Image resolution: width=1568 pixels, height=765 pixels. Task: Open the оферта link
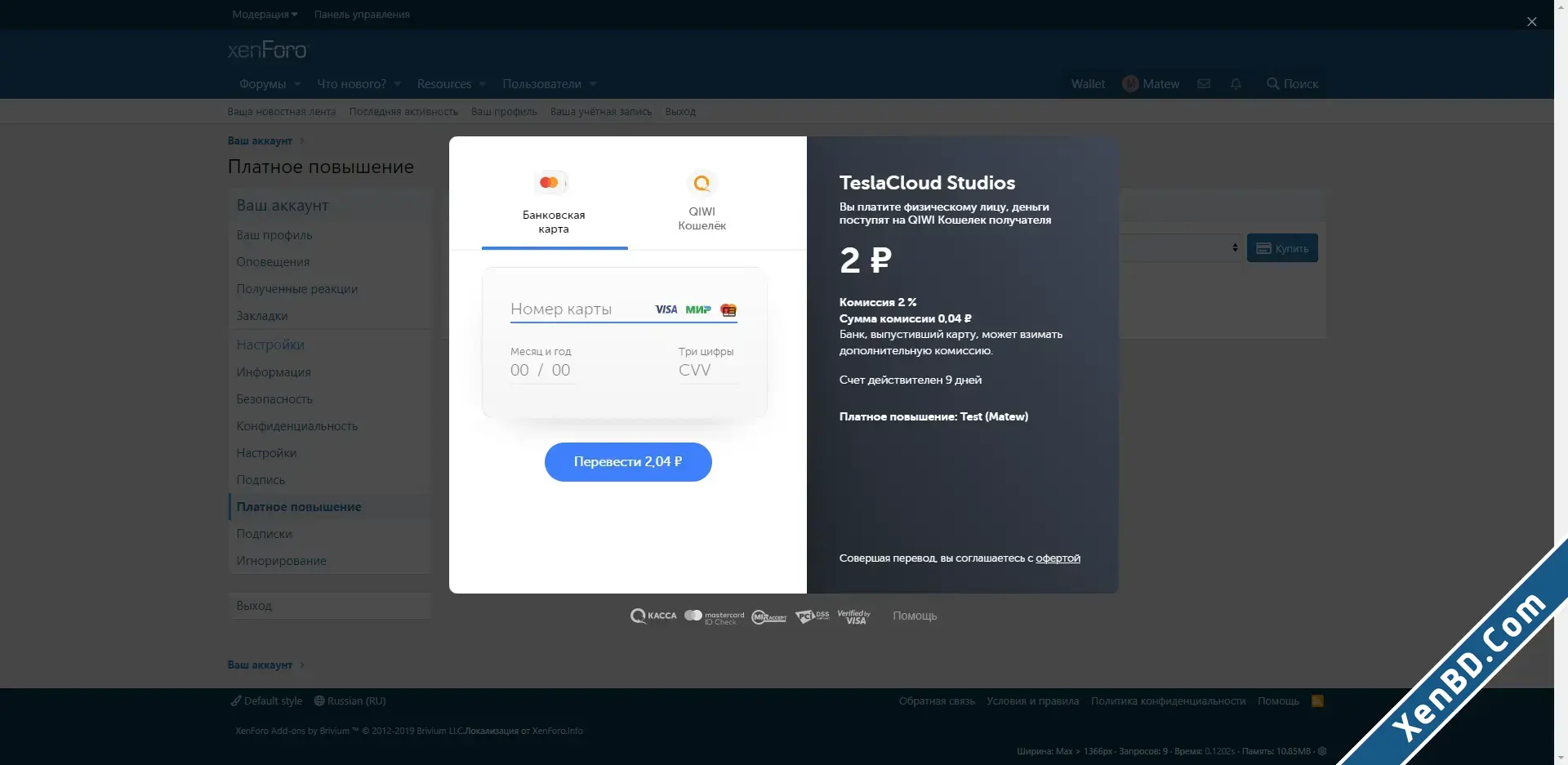pyautogui.click(x=1058, y=558)
